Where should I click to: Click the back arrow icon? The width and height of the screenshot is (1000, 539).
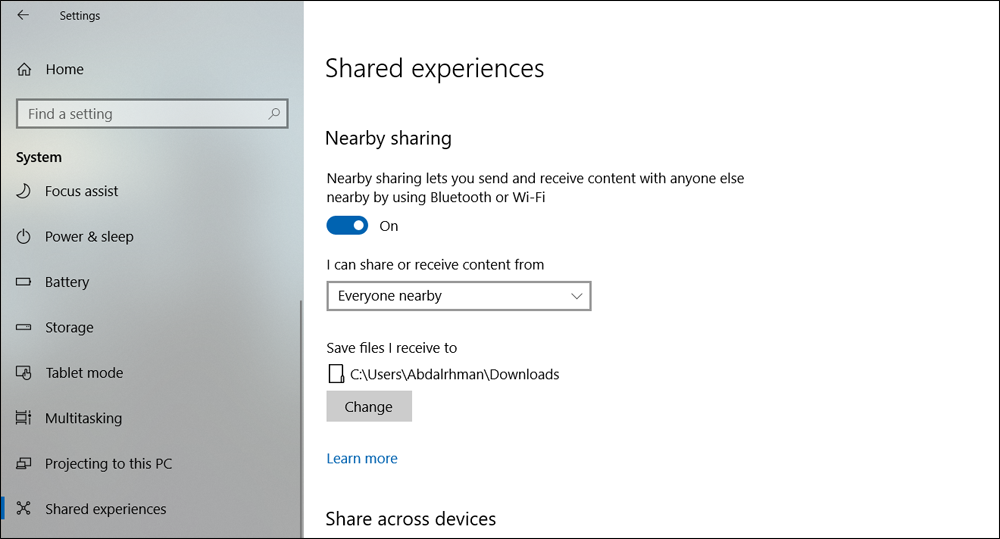tap(23, 15)
